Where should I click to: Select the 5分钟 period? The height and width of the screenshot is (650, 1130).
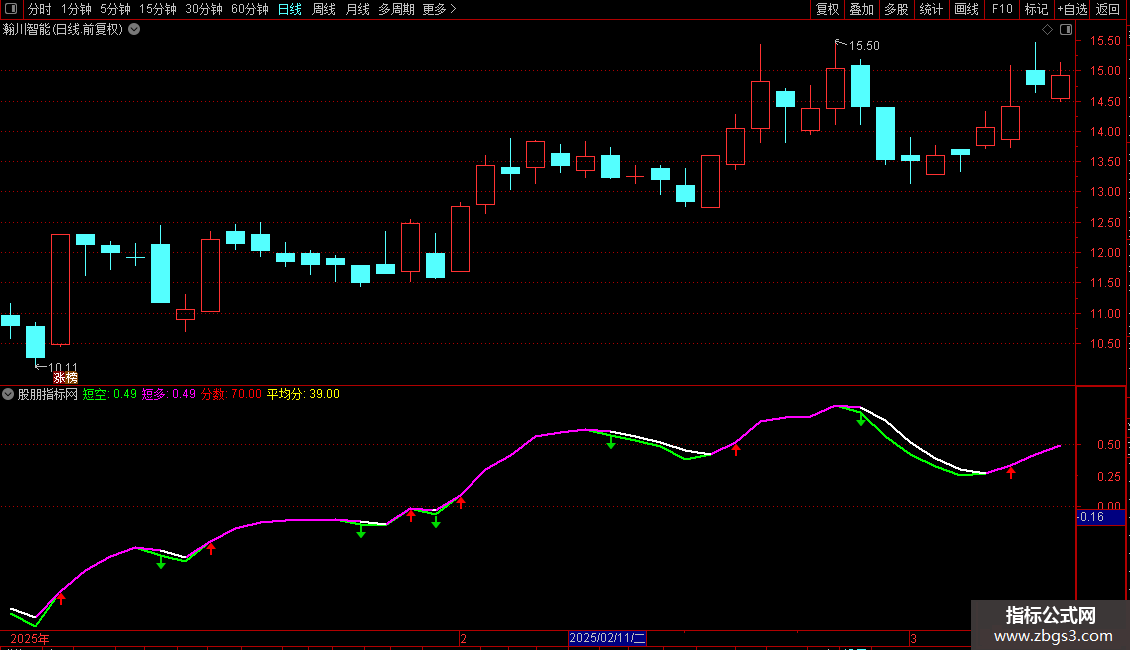pos(115,9)
